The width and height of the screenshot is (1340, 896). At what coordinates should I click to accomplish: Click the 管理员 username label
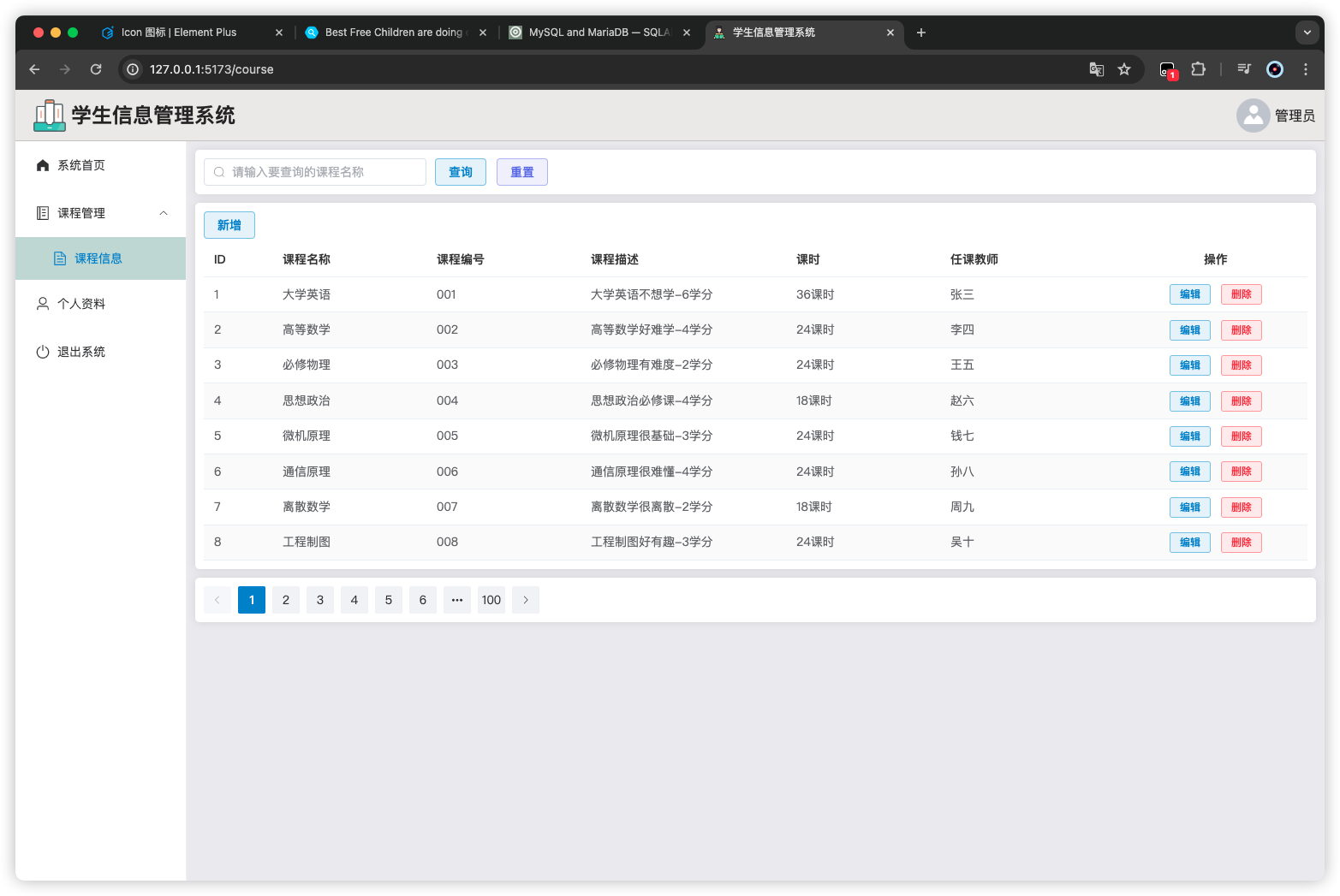point(1295,116)
